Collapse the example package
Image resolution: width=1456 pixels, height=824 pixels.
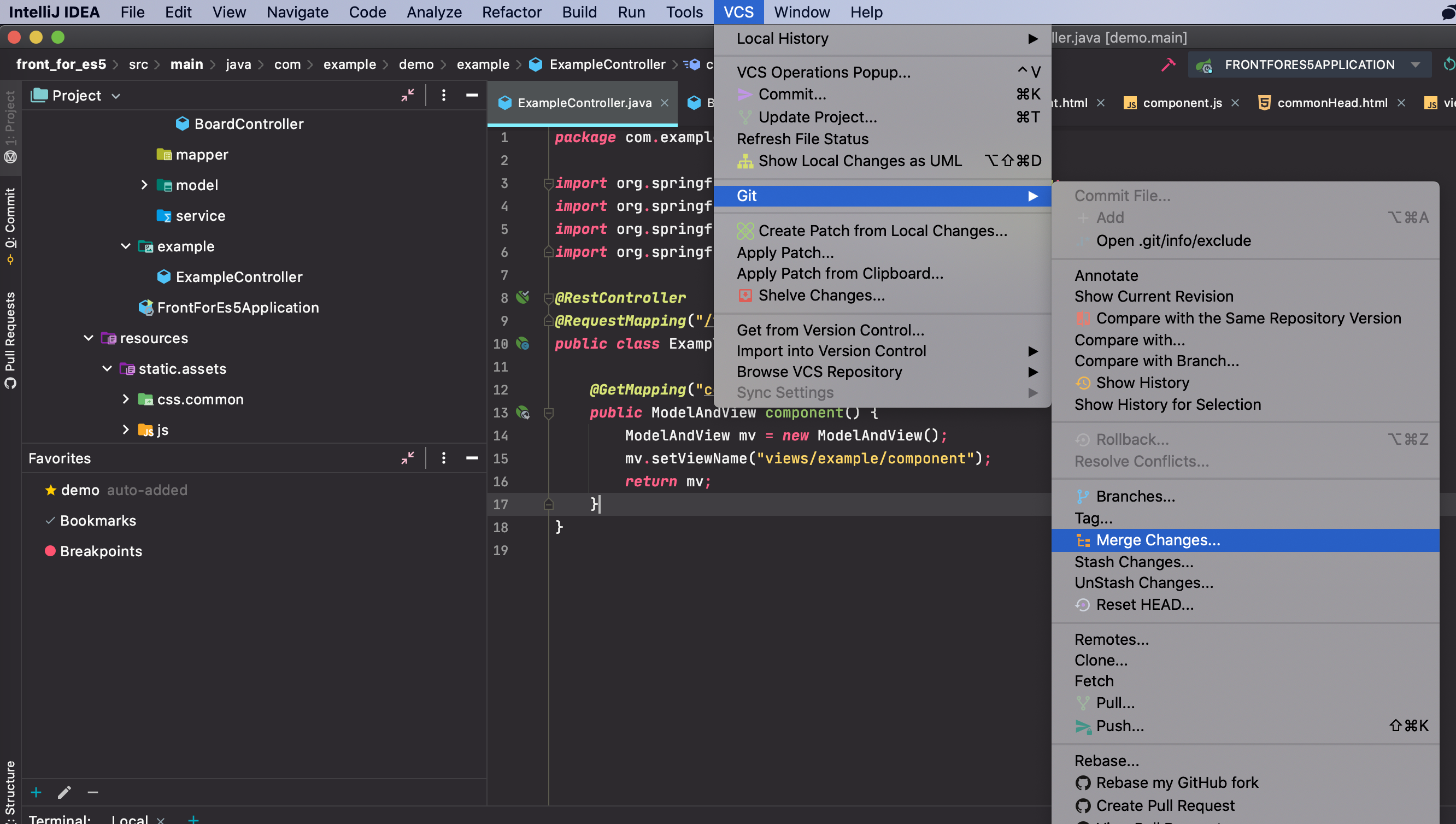(x=126, y=246)
